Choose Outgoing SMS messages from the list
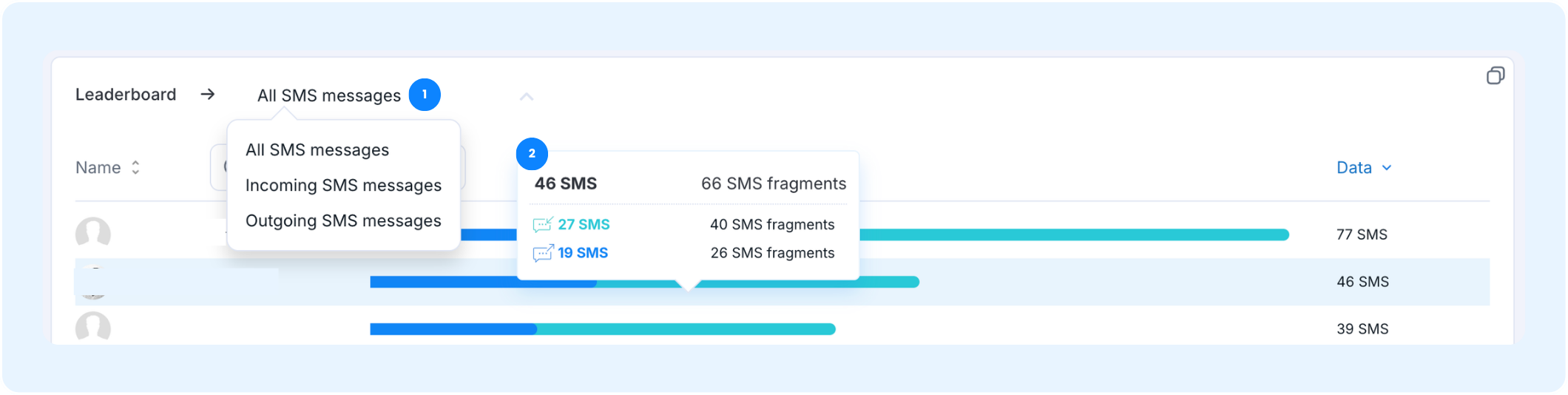This screenshot has width=1568, height=395. point(343,221)
